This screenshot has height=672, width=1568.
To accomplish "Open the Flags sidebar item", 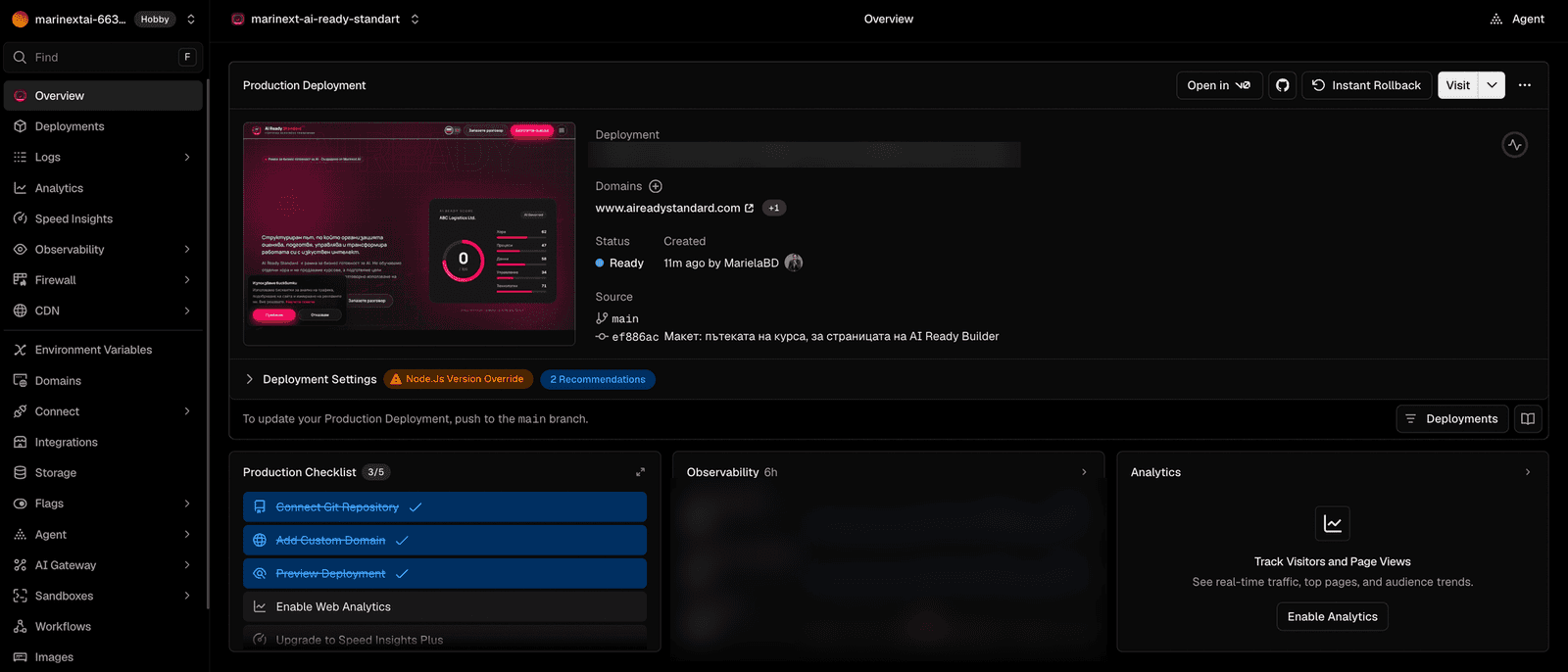I will coord(103,504).
